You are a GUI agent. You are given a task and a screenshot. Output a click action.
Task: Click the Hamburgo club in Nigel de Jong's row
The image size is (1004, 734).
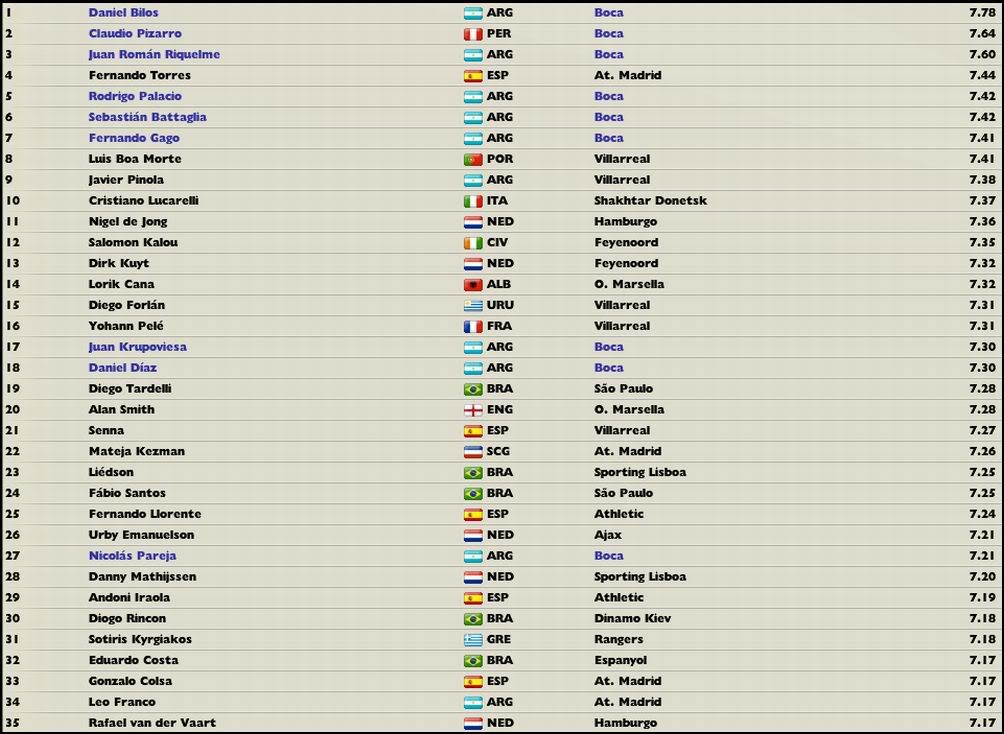[626, 222]
